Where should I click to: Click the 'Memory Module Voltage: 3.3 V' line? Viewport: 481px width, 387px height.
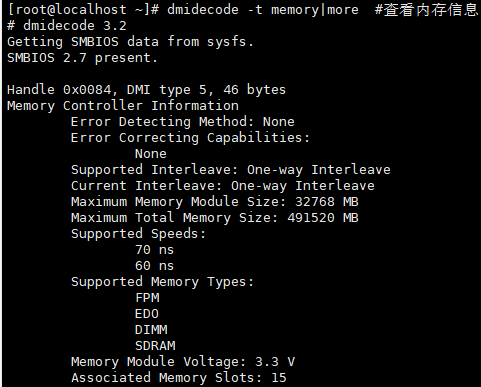(183, 362)
